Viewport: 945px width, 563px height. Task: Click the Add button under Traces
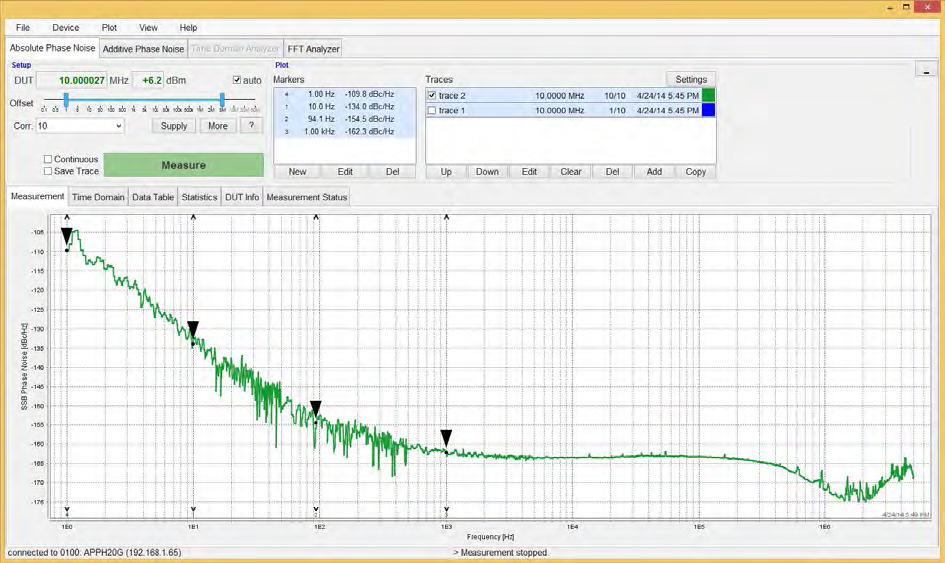(x=654, y=172)
